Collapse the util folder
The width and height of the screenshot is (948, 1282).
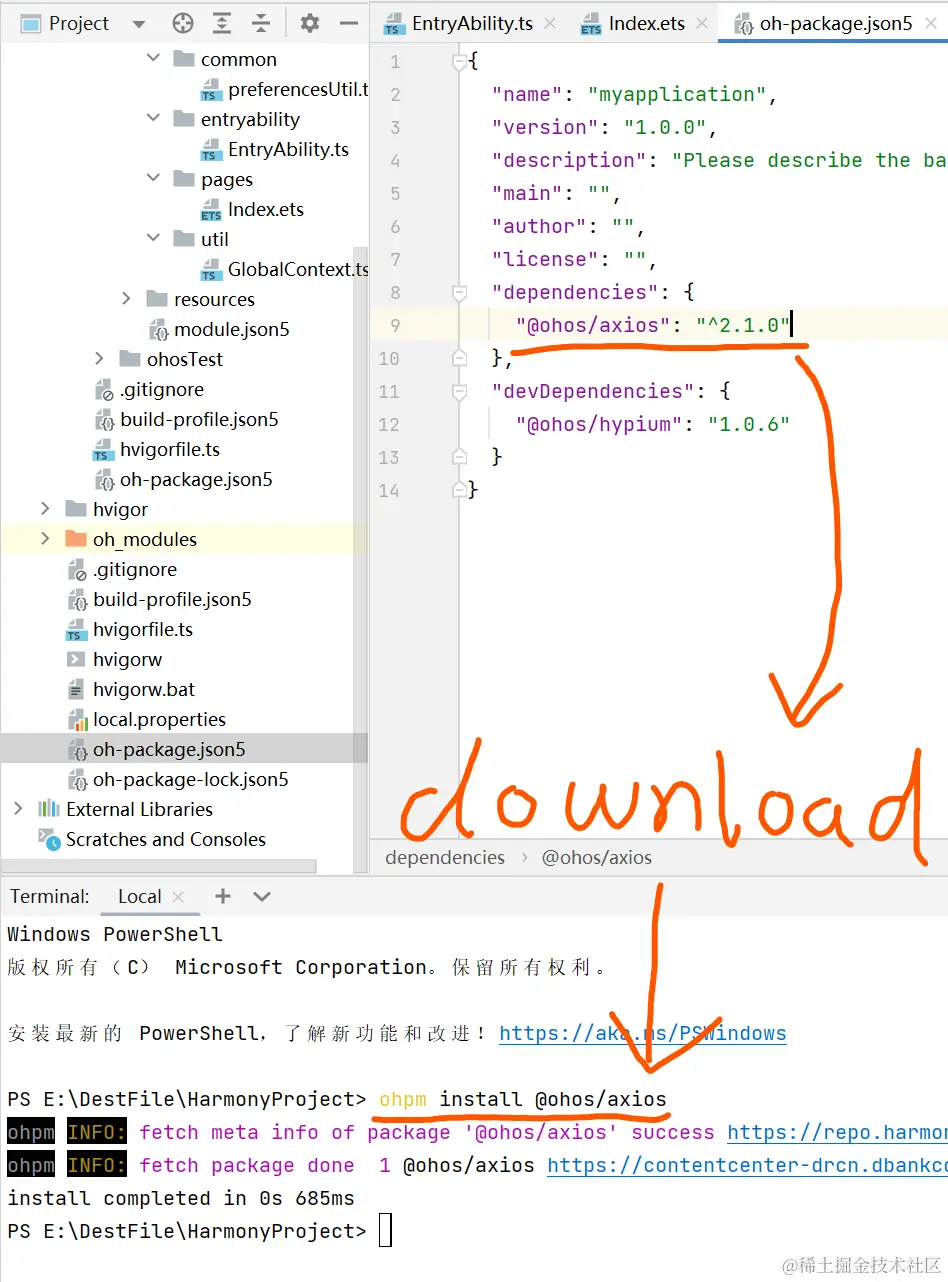[x=153, y=239]
